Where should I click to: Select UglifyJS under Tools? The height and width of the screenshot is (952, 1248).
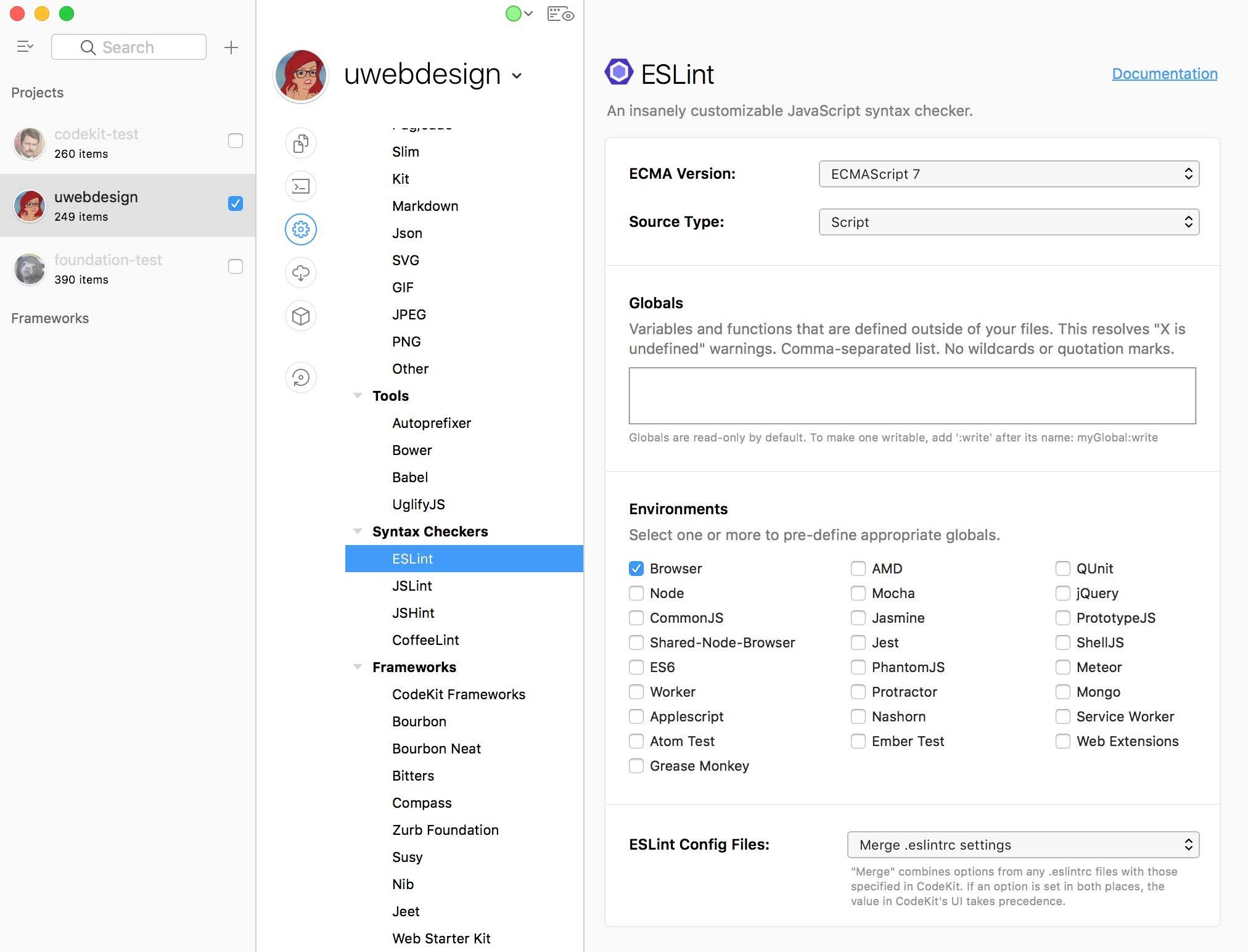(419, 504)
